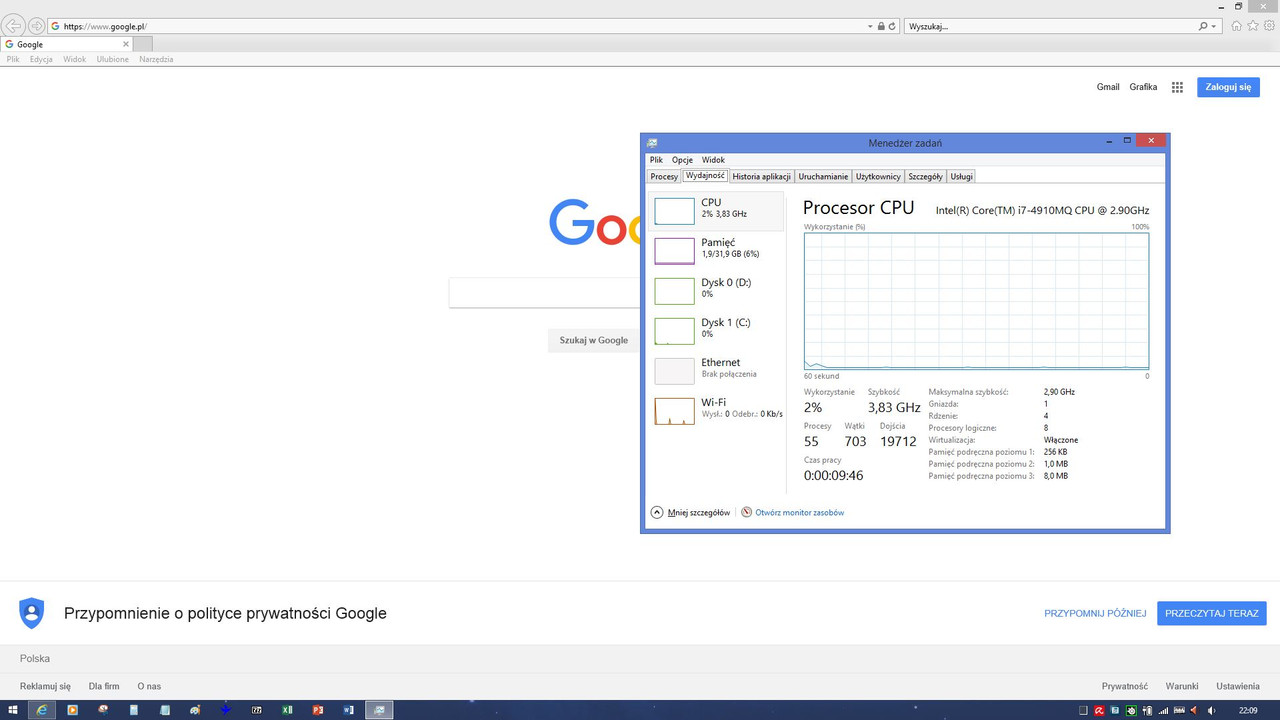Click the browser Forward arrow button
Viewport: 1280px width, 720px height.
(37, 26)
